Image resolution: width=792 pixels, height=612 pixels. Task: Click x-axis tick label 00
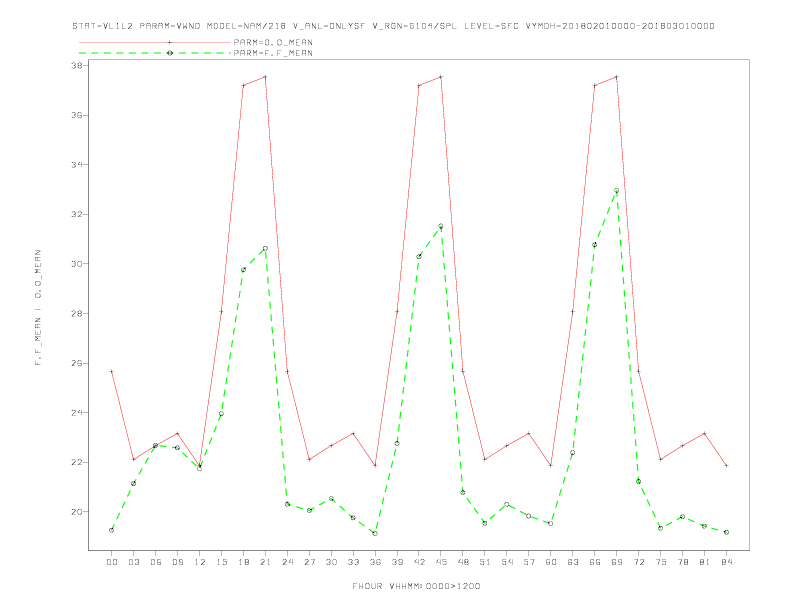[112, 562]
